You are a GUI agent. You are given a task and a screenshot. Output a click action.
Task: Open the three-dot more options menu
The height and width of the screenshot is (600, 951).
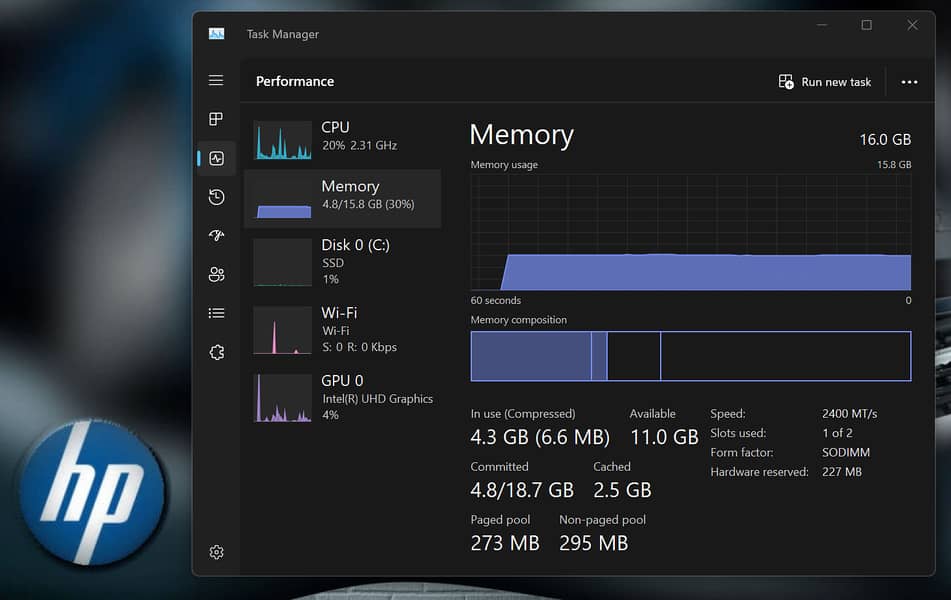click(x=909, y=82)
